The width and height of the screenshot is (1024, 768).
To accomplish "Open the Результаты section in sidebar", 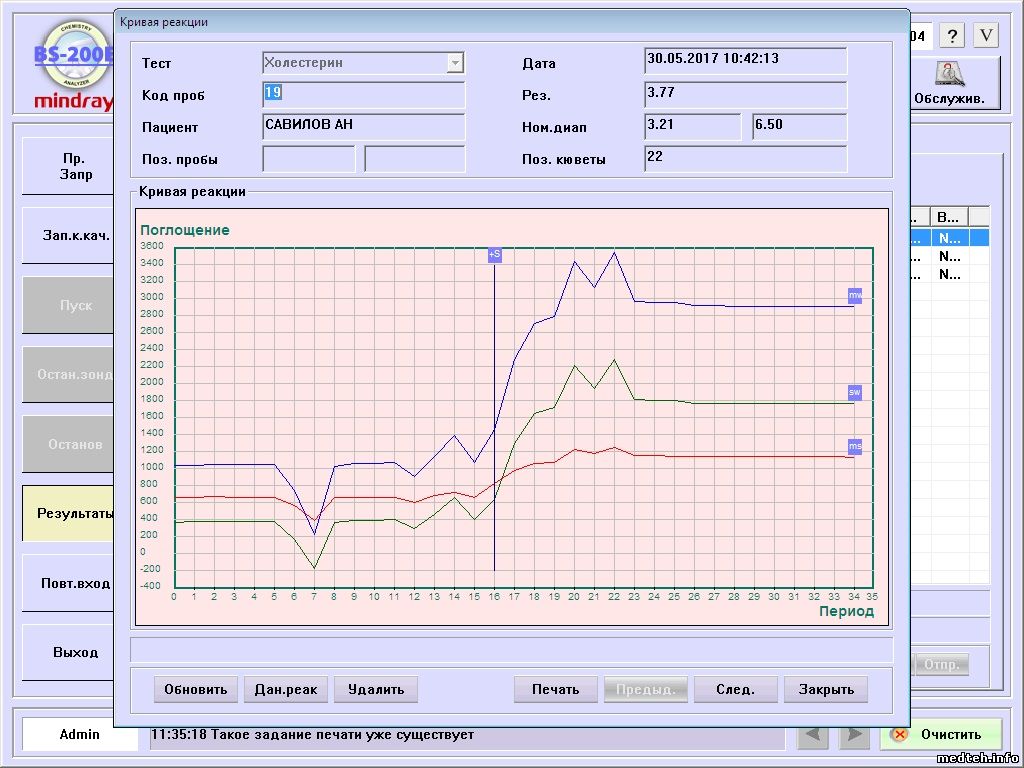I will tap(68, 514).
